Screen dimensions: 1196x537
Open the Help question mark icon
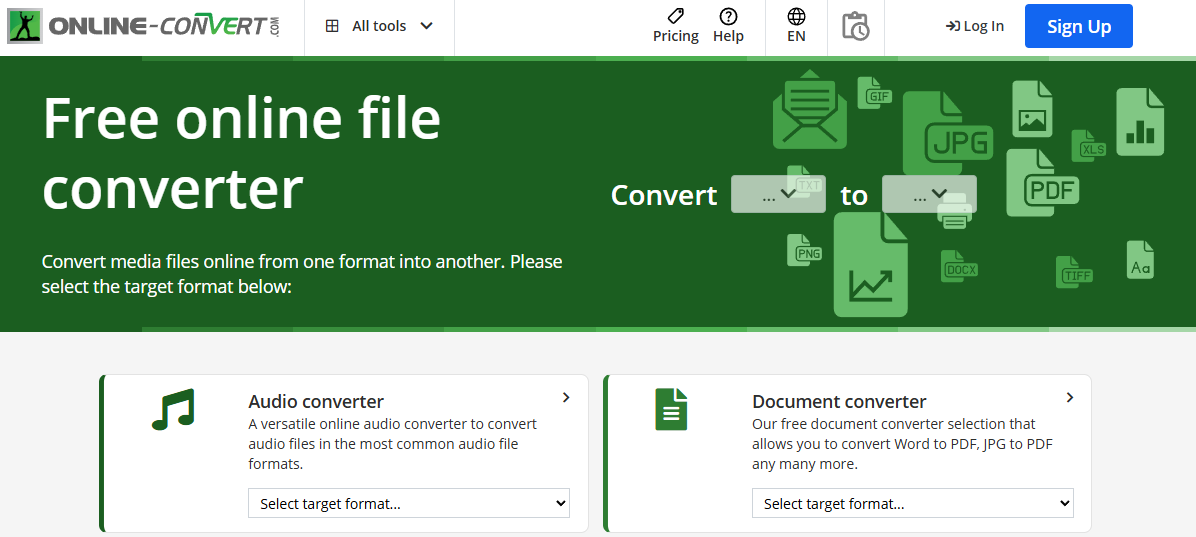728,16
